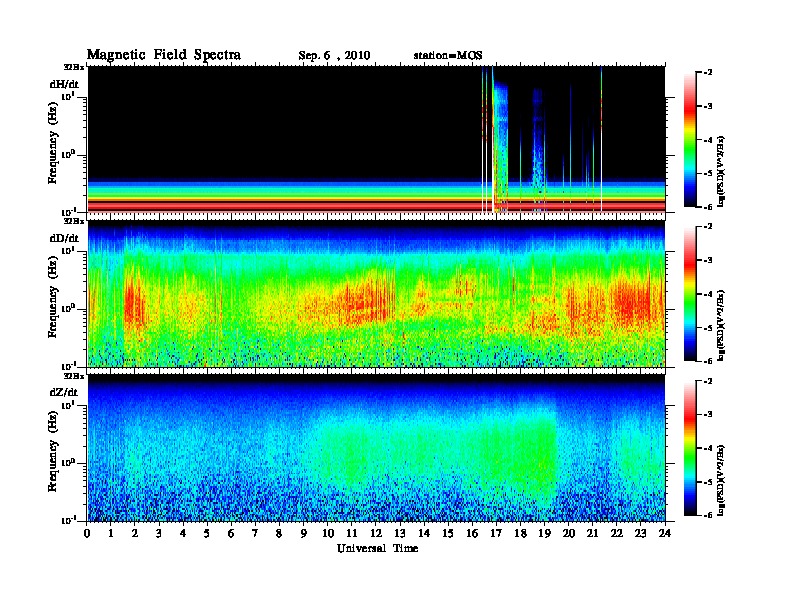Screen dimensions: 792x612
Task: Click hour 11 on the Universal Time axis
Action: pyautogui.click(x=352, y=533)
